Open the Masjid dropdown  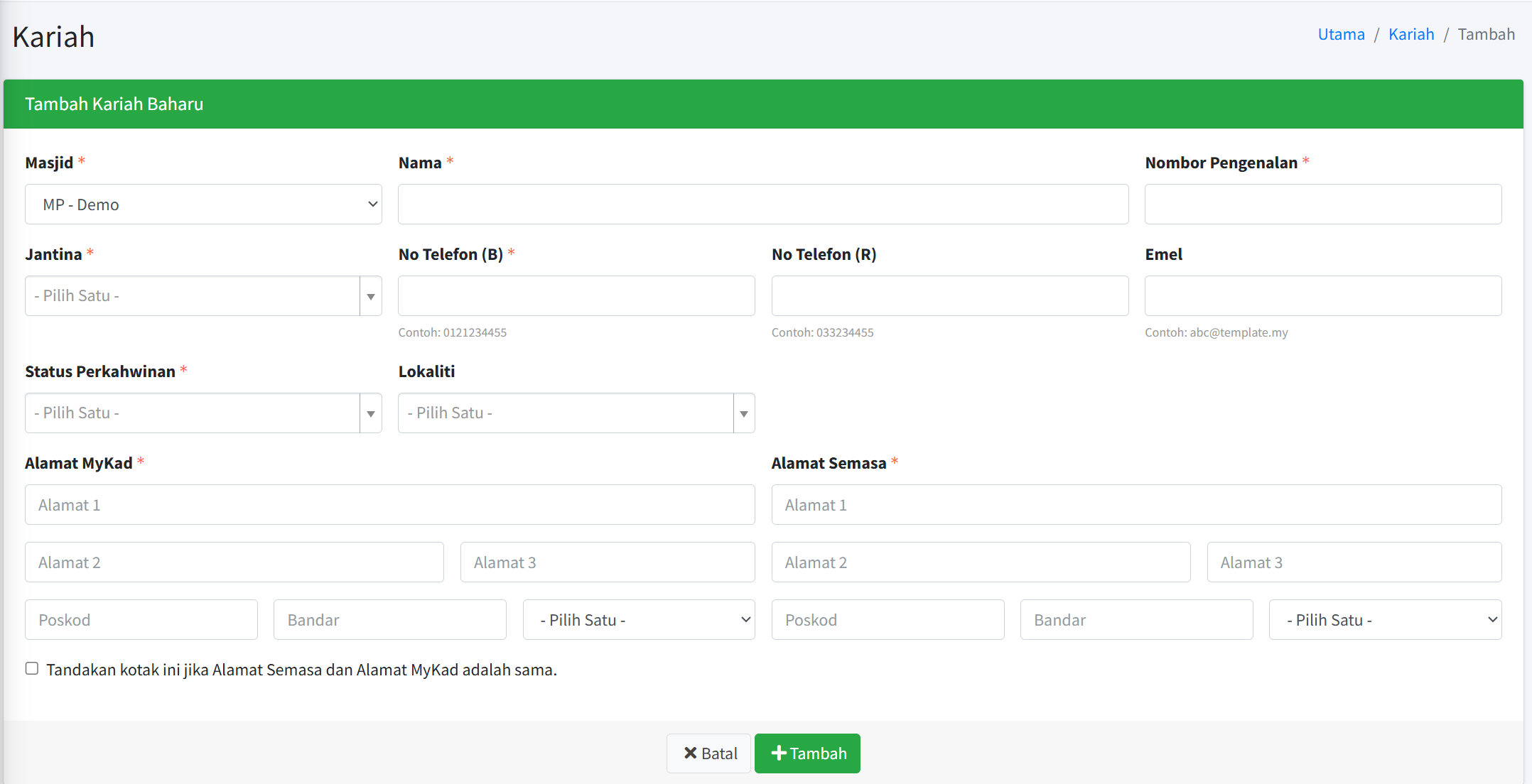pos(203,205)
